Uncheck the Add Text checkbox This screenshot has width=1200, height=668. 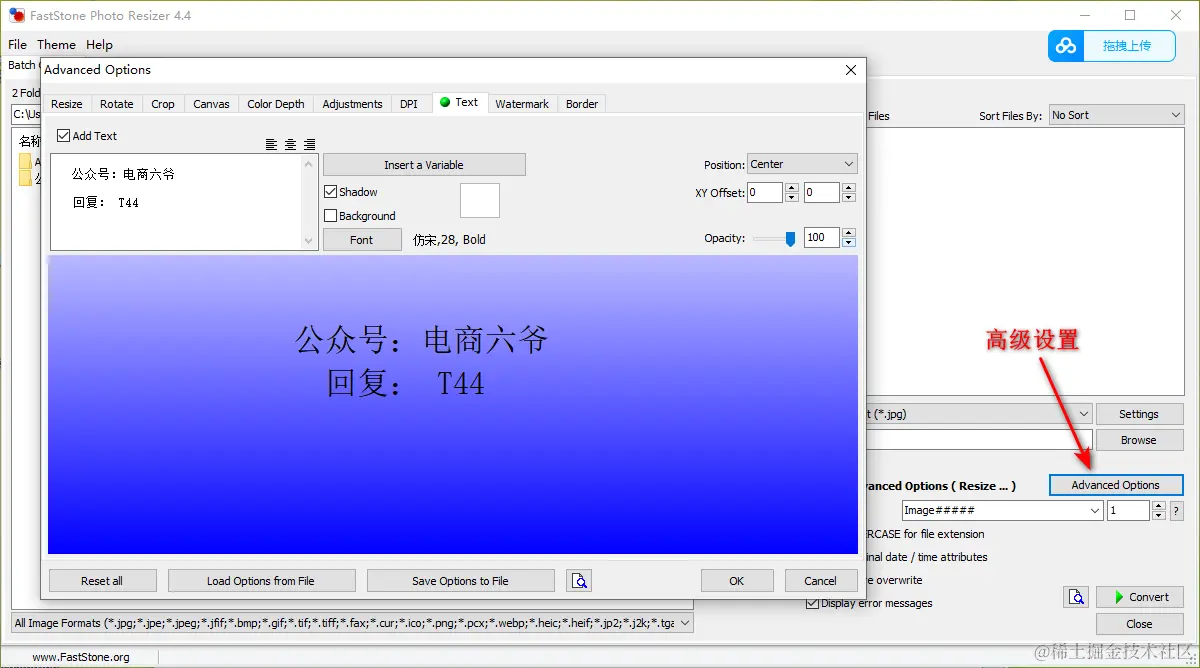[x=64, y=136]
